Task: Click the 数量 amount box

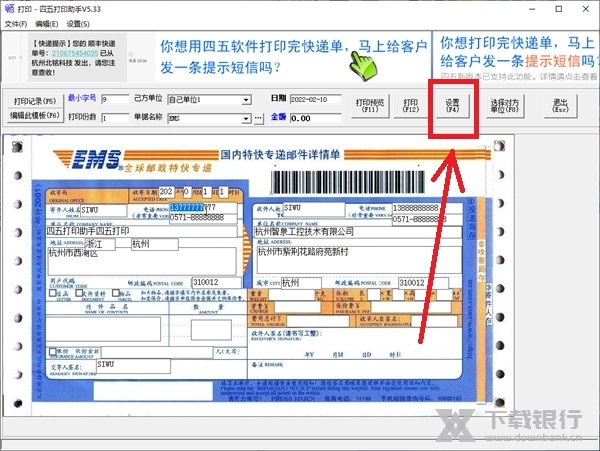Action: click(211, 330)
